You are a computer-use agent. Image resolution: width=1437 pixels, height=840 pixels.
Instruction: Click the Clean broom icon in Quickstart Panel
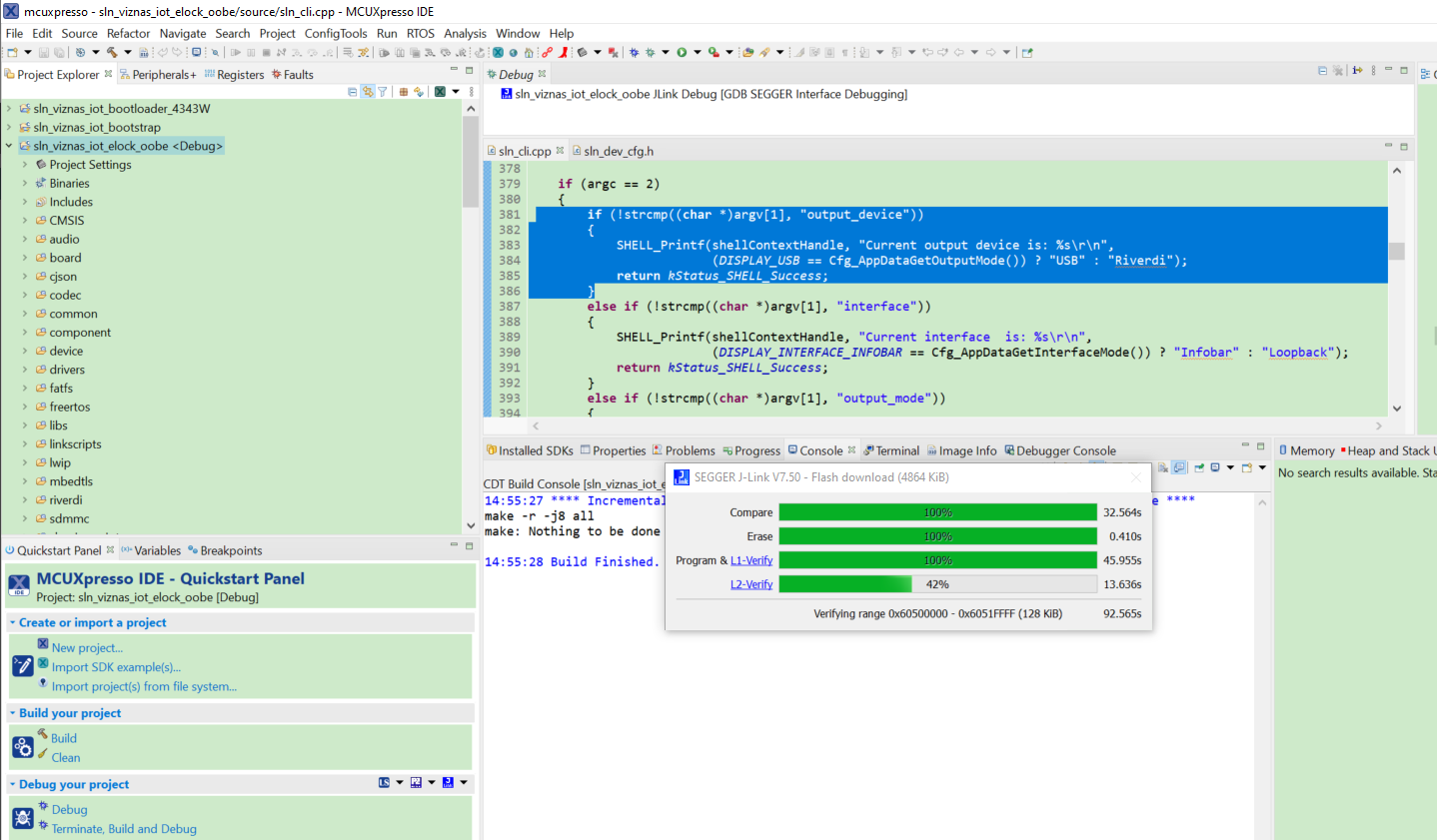point(43,755)
